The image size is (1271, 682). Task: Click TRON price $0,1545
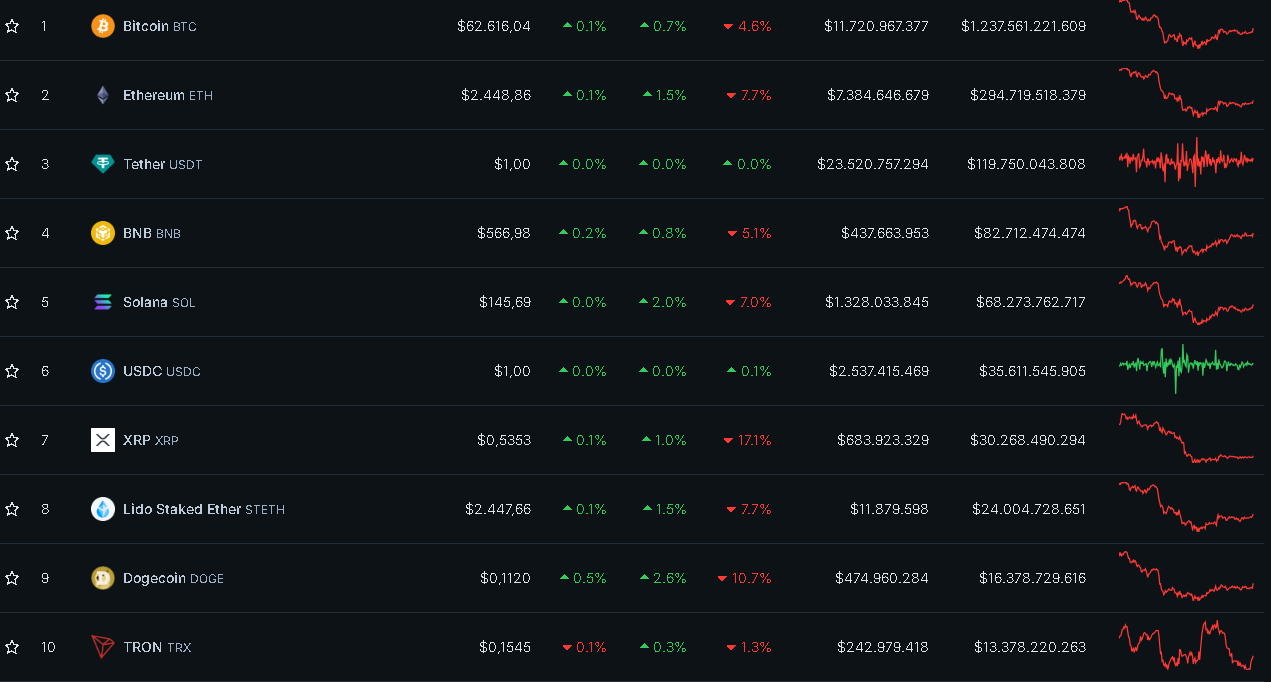505,647
